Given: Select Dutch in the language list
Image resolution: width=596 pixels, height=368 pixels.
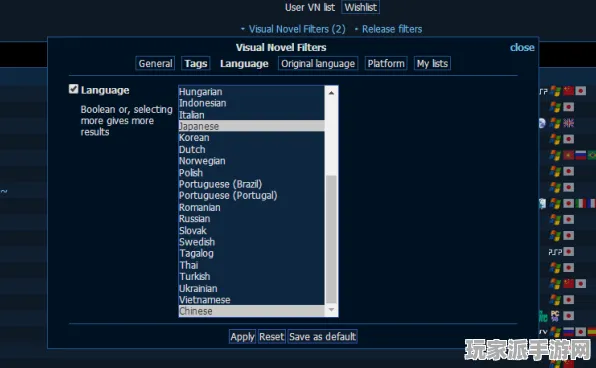Looking at the screenshot, I should pos(252,149).
